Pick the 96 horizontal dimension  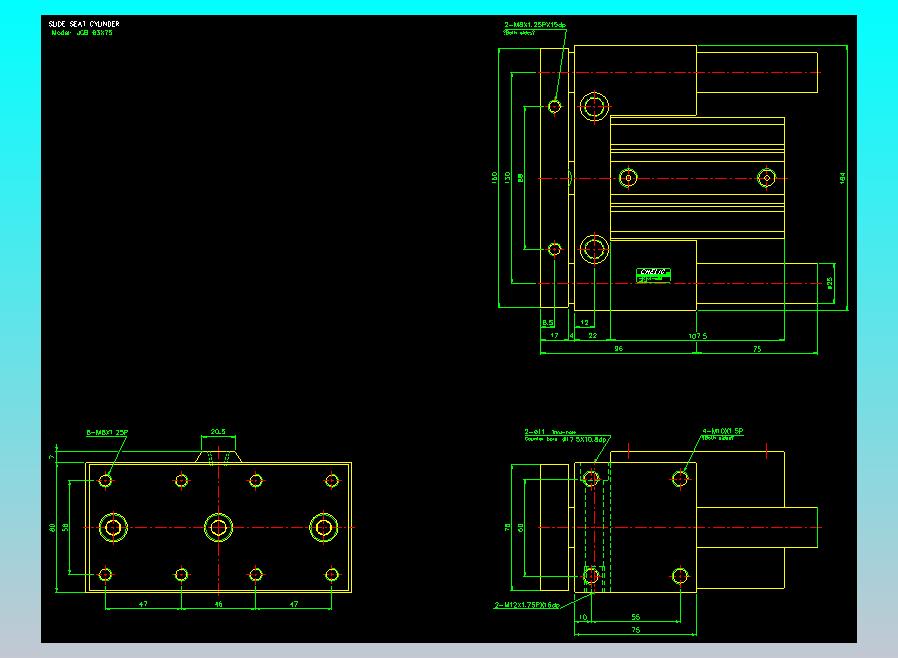click(619, 348)
